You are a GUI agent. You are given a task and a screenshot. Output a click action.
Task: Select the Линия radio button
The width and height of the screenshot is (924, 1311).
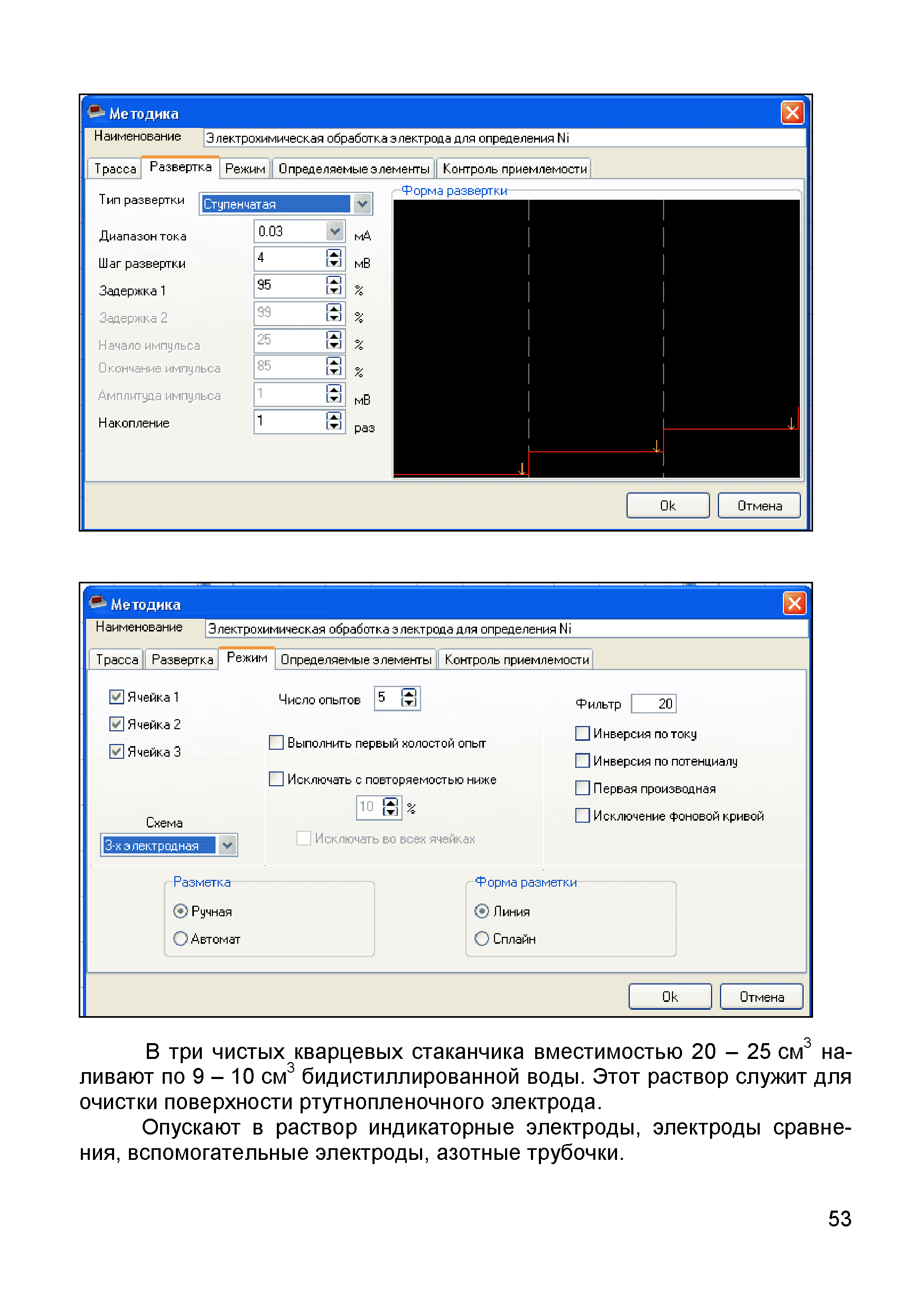(482, 912)
